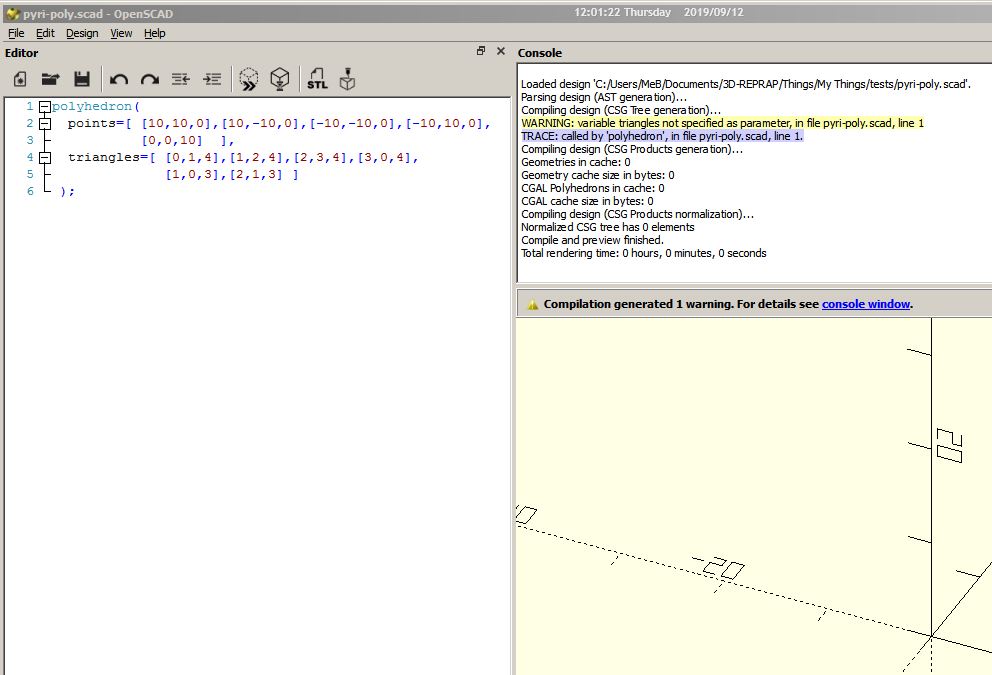The image size is (992, 675).
Task: Open an existing .scad file
Action: click(51, 78)
